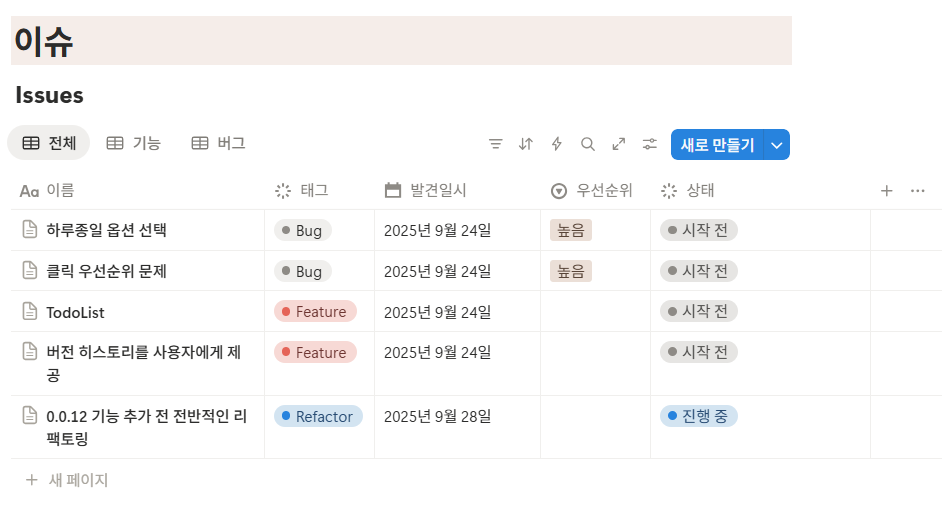This screenshot has width=951, height=505.
Task: Click Feature tag of 버전 히스토리 row
Action: (315, 353)
